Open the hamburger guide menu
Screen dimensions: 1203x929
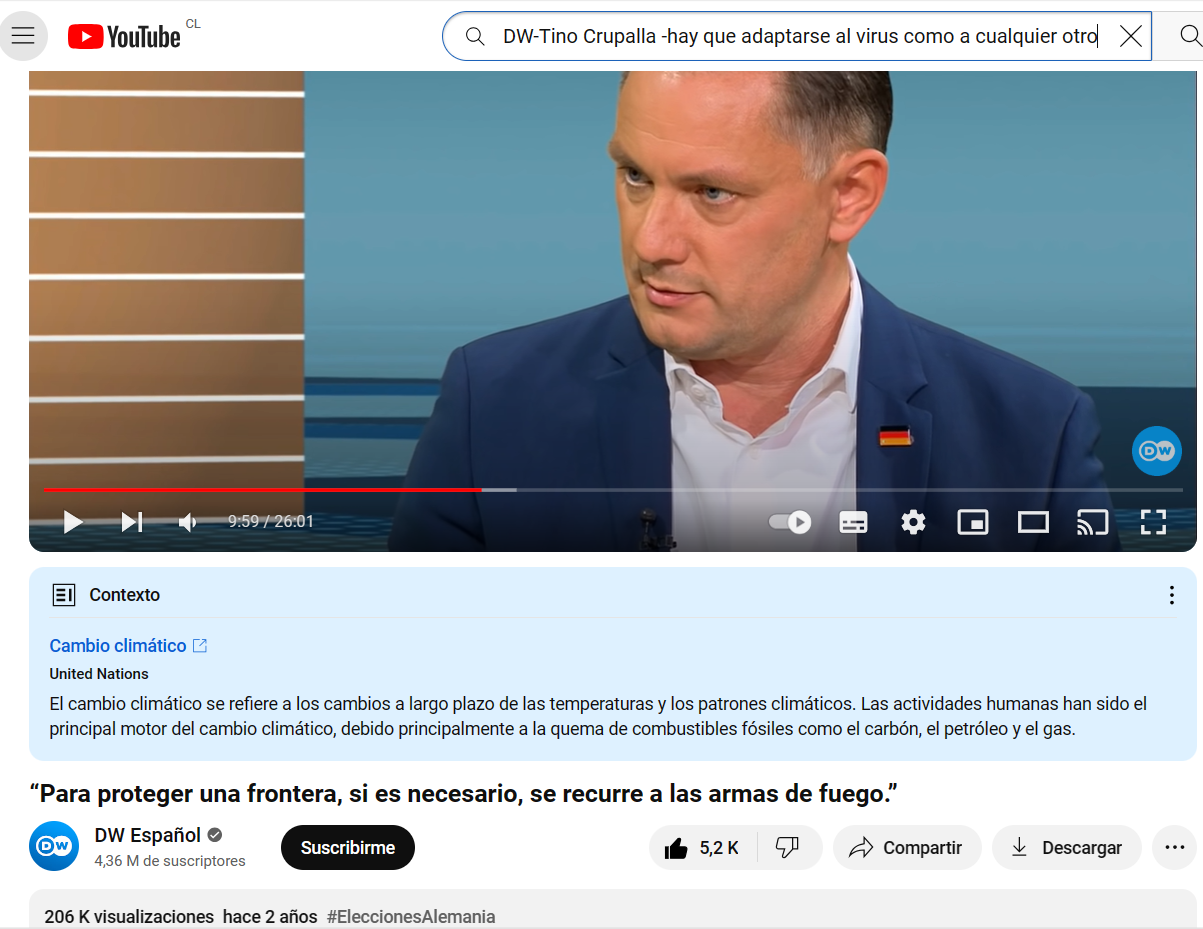23,37
